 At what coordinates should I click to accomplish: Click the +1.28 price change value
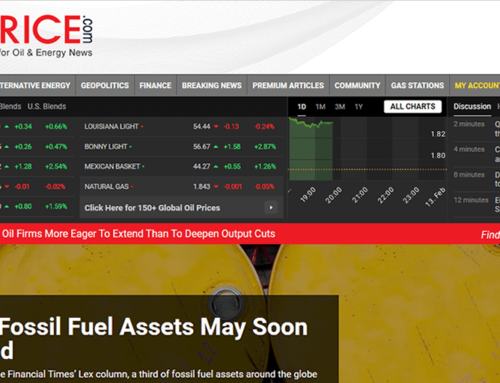click(23, 166)
